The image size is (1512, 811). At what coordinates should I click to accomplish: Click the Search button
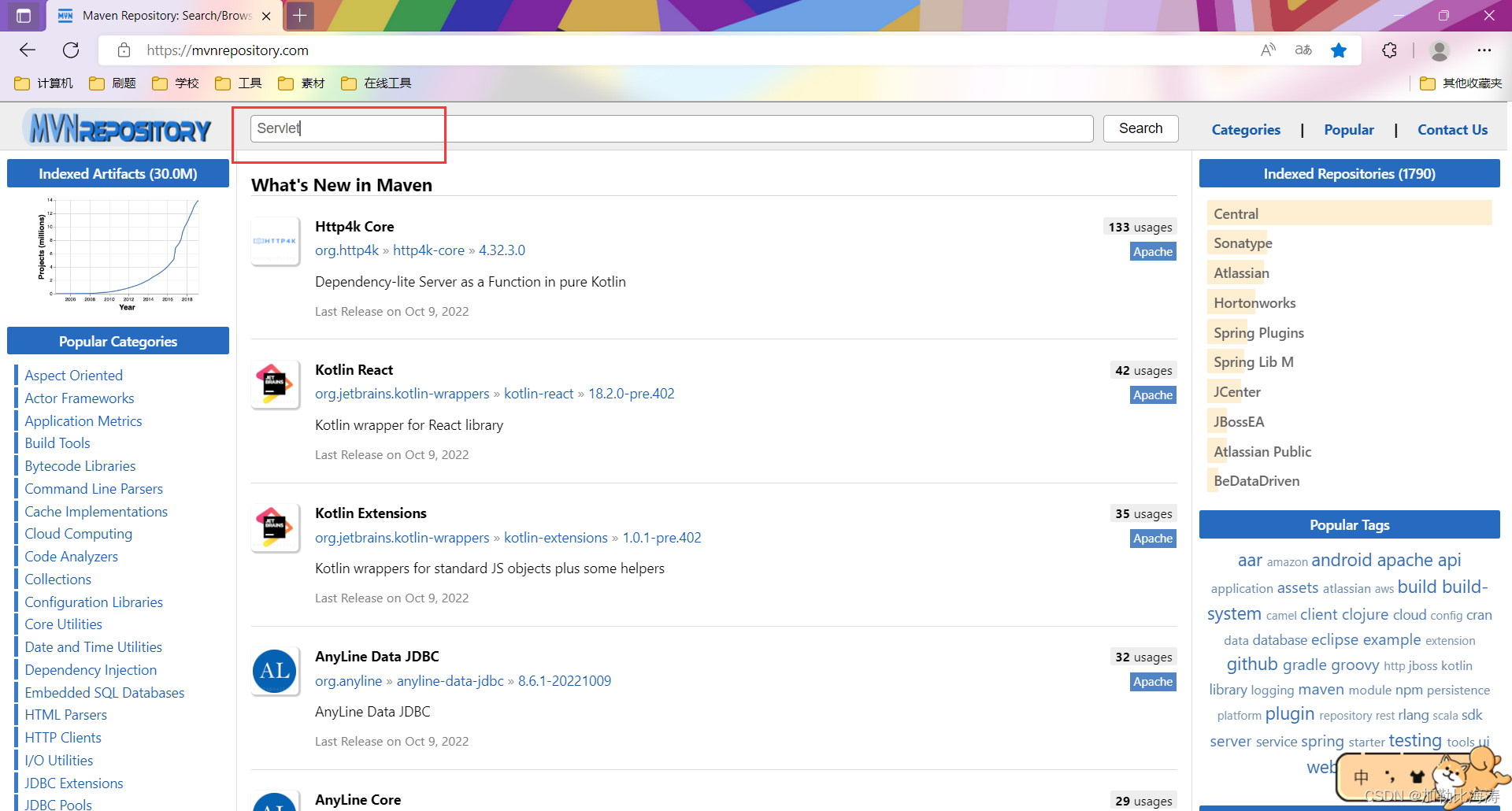[x=1140, y=128]
